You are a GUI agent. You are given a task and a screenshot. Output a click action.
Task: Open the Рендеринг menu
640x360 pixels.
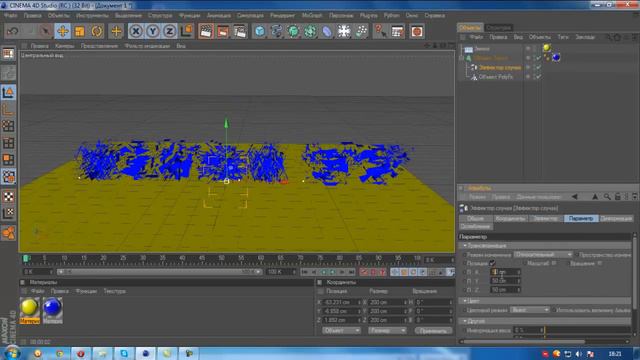click(282, 16)
